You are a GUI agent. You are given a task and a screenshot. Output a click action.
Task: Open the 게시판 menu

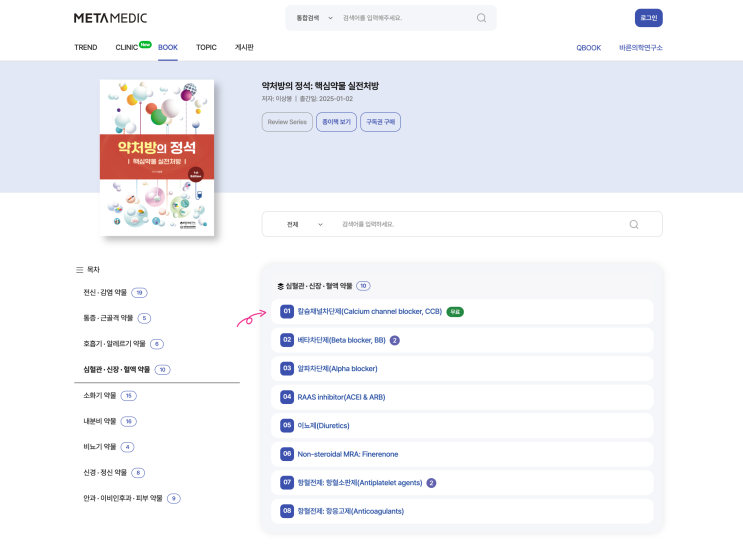[x=244, y=47]
